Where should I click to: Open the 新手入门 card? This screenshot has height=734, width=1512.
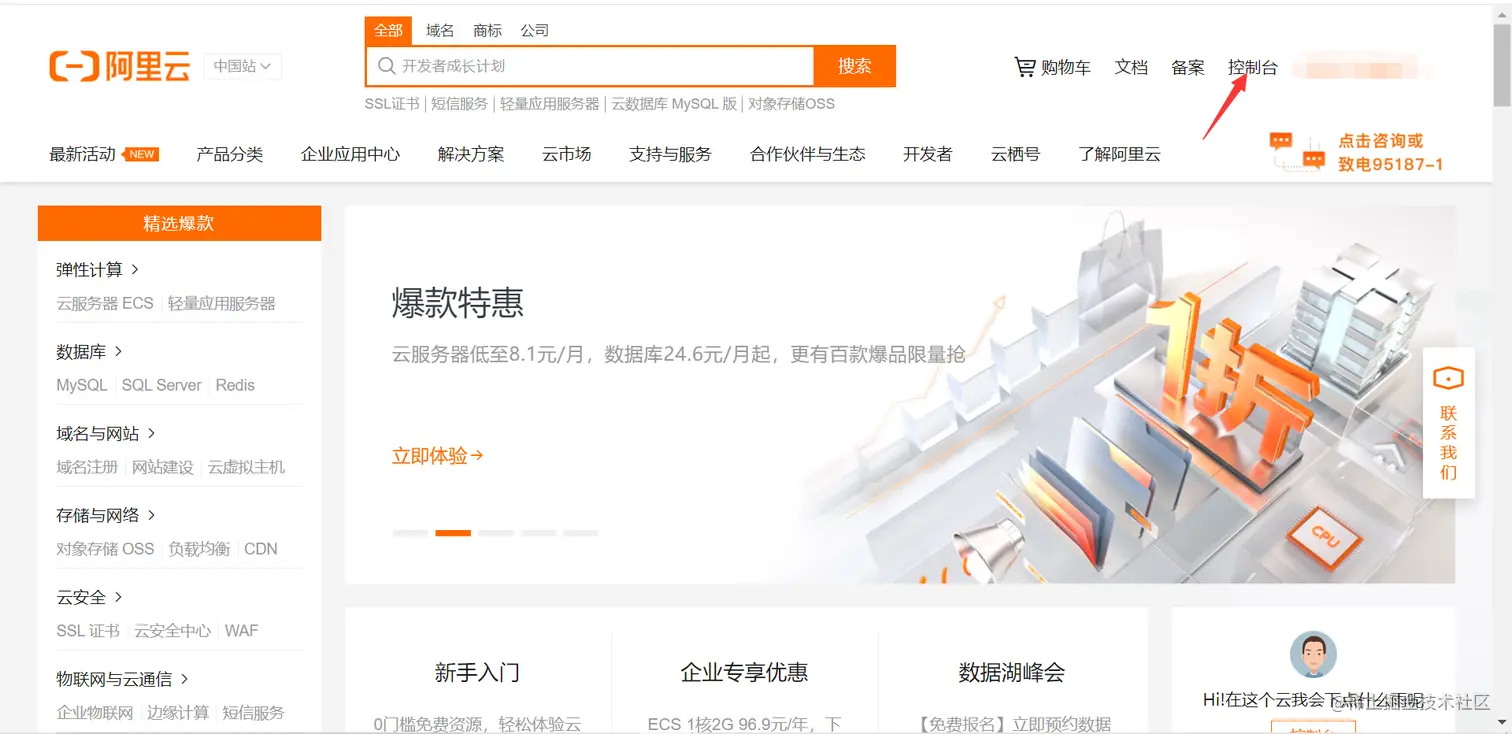pyautogui.click(x=477, y=672)
